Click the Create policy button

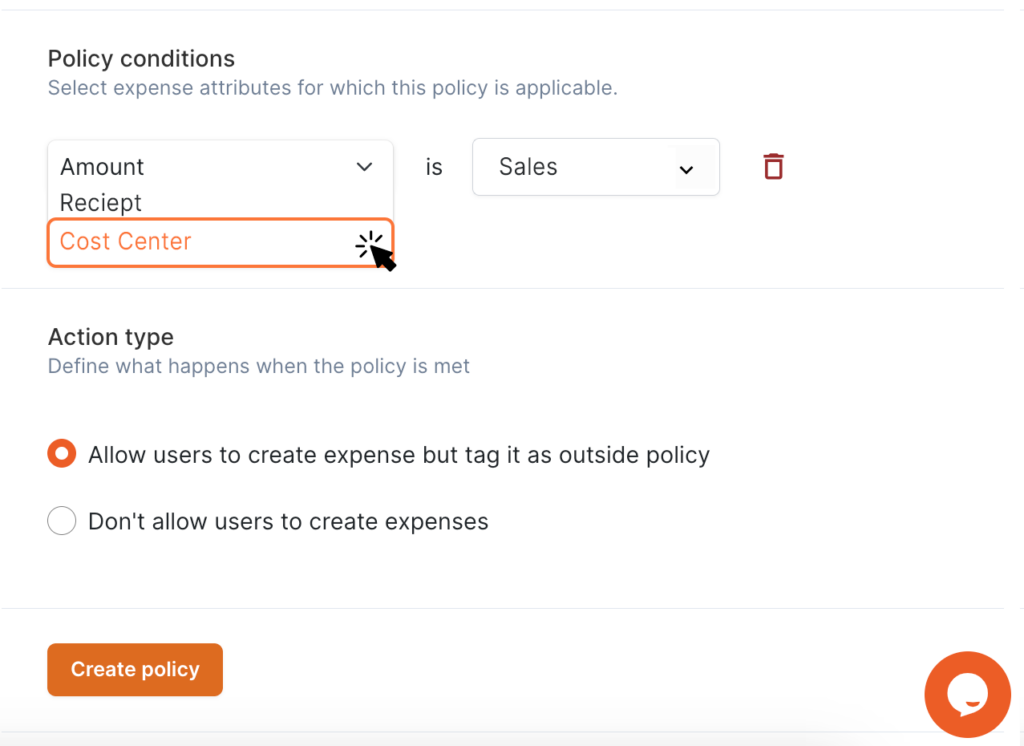(x=135, y=670)
